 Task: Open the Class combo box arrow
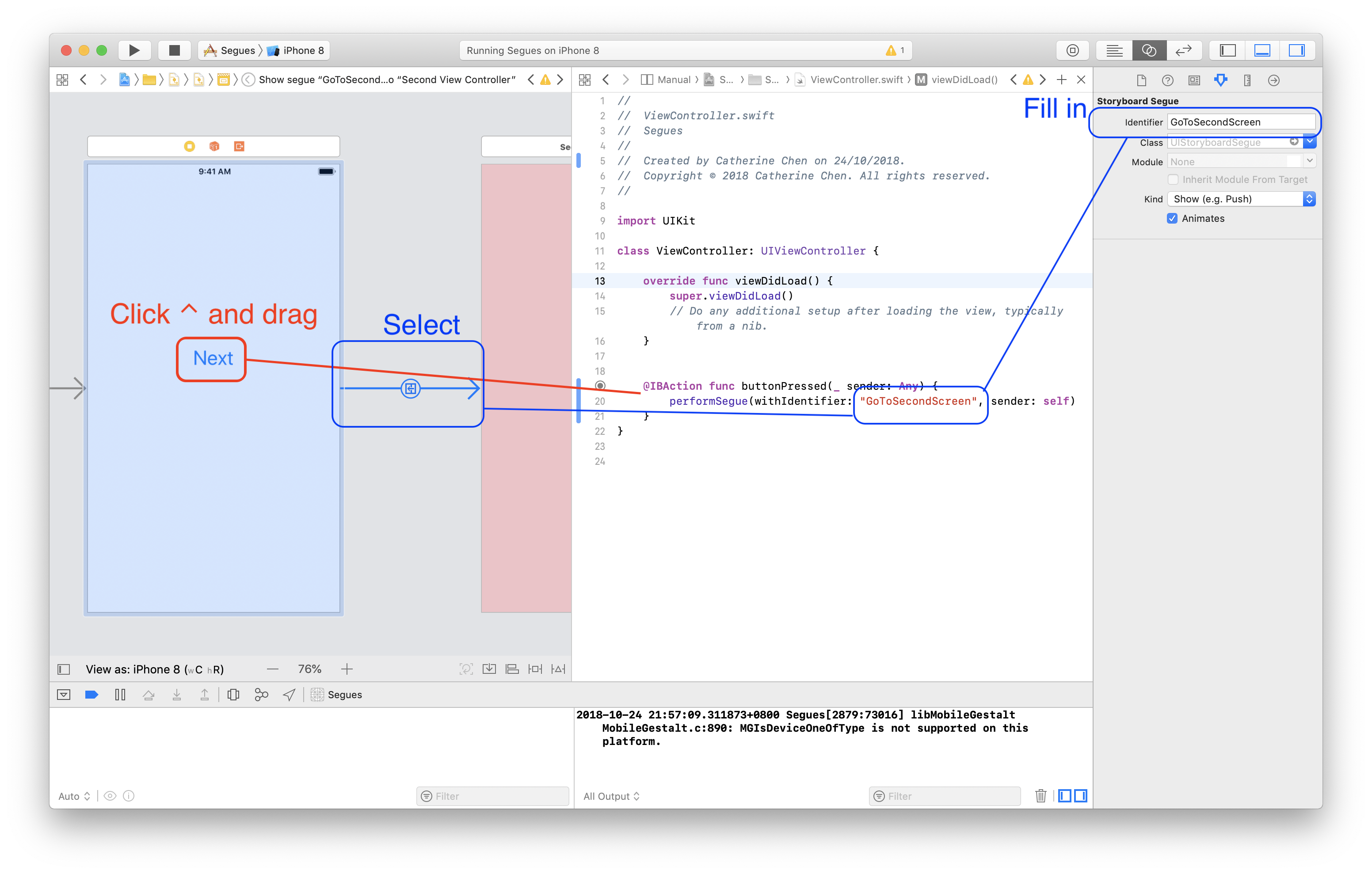coord(1309,142)
